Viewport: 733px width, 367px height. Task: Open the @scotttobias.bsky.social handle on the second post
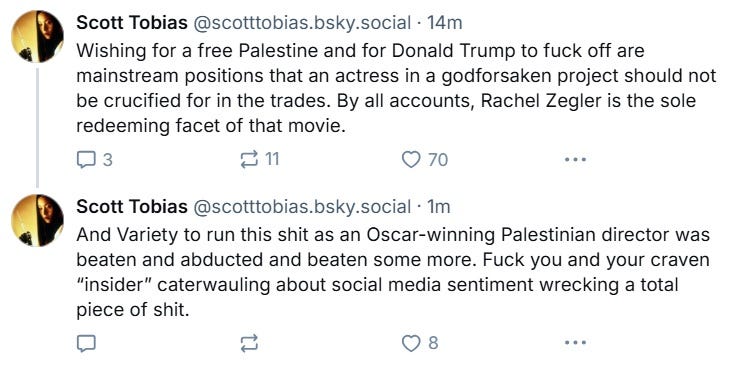pos(302,207)
